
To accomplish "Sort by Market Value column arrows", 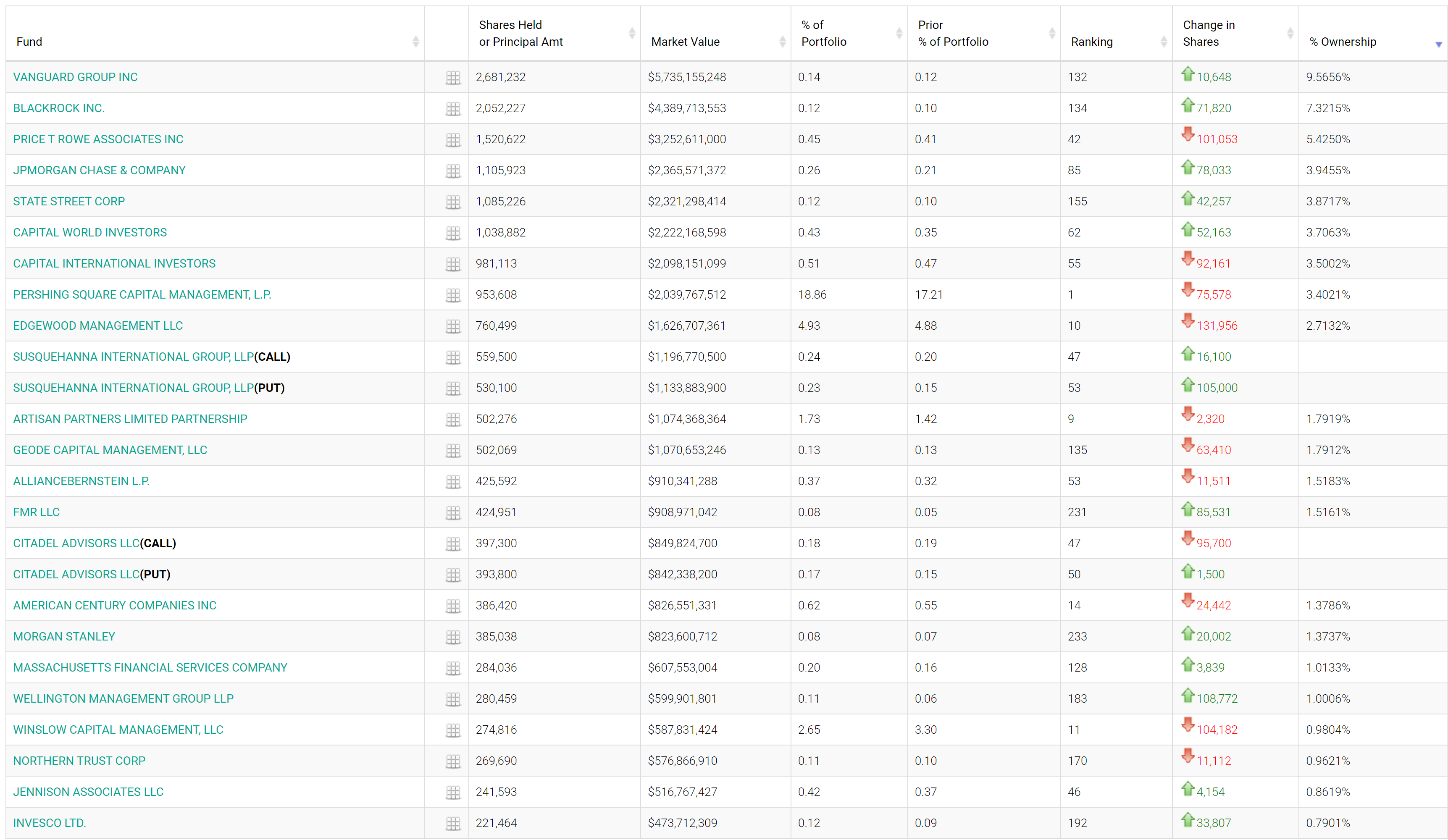I will [x=782, y=41].
